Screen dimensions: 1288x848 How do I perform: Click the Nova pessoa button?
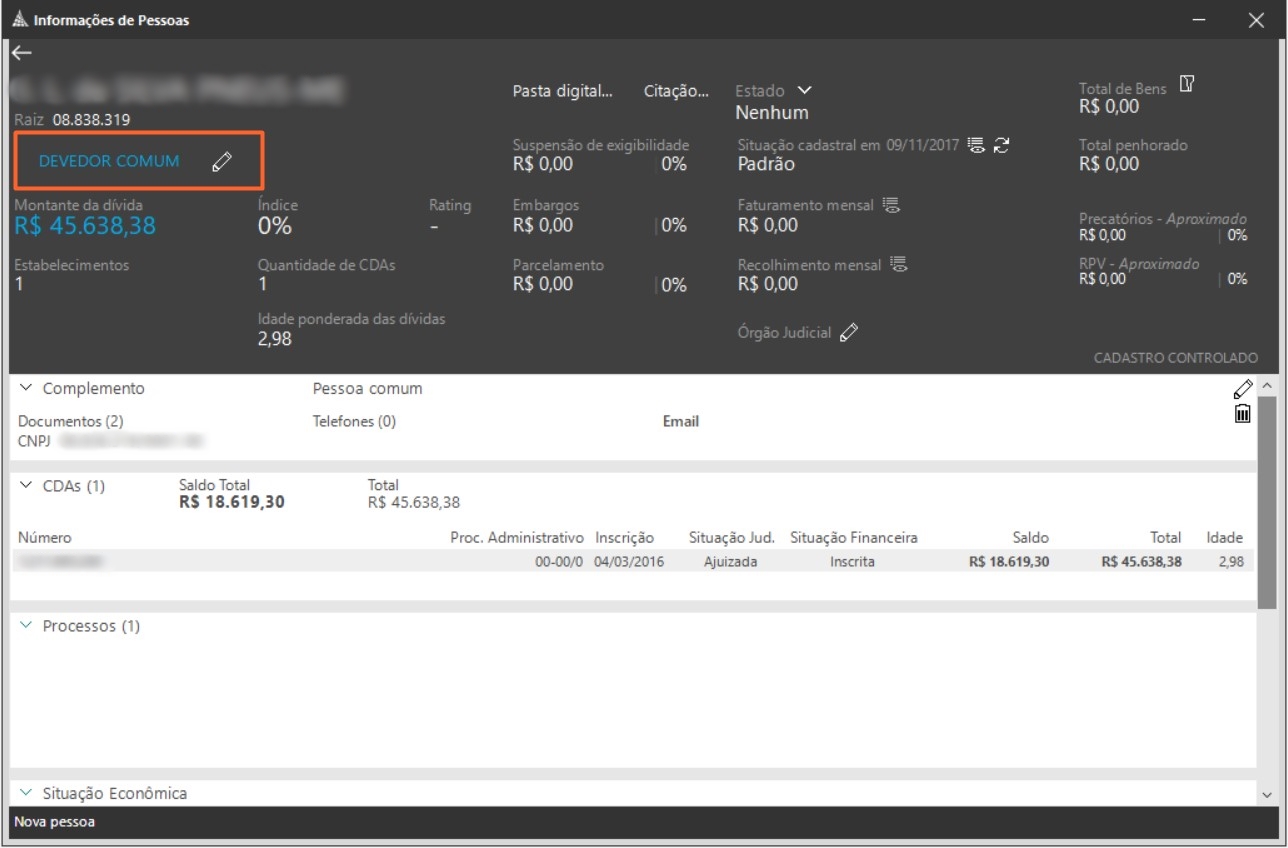click(54, 822)
